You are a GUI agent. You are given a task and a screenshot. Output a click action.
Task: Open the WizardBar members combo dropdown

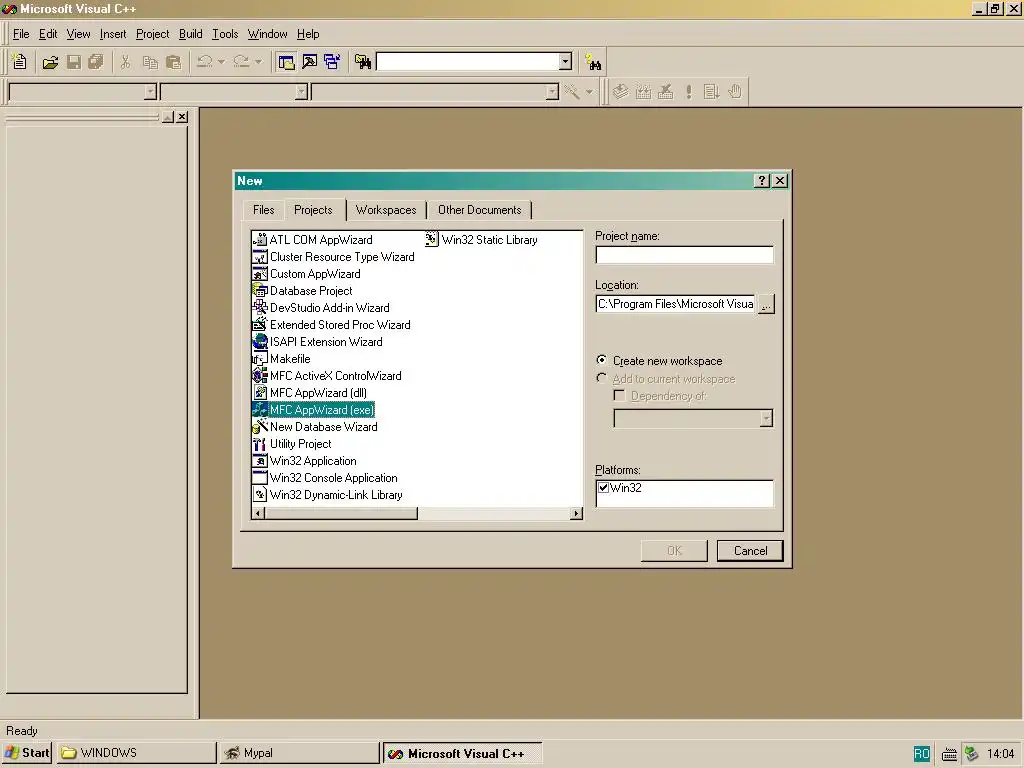tap(552, 92)
